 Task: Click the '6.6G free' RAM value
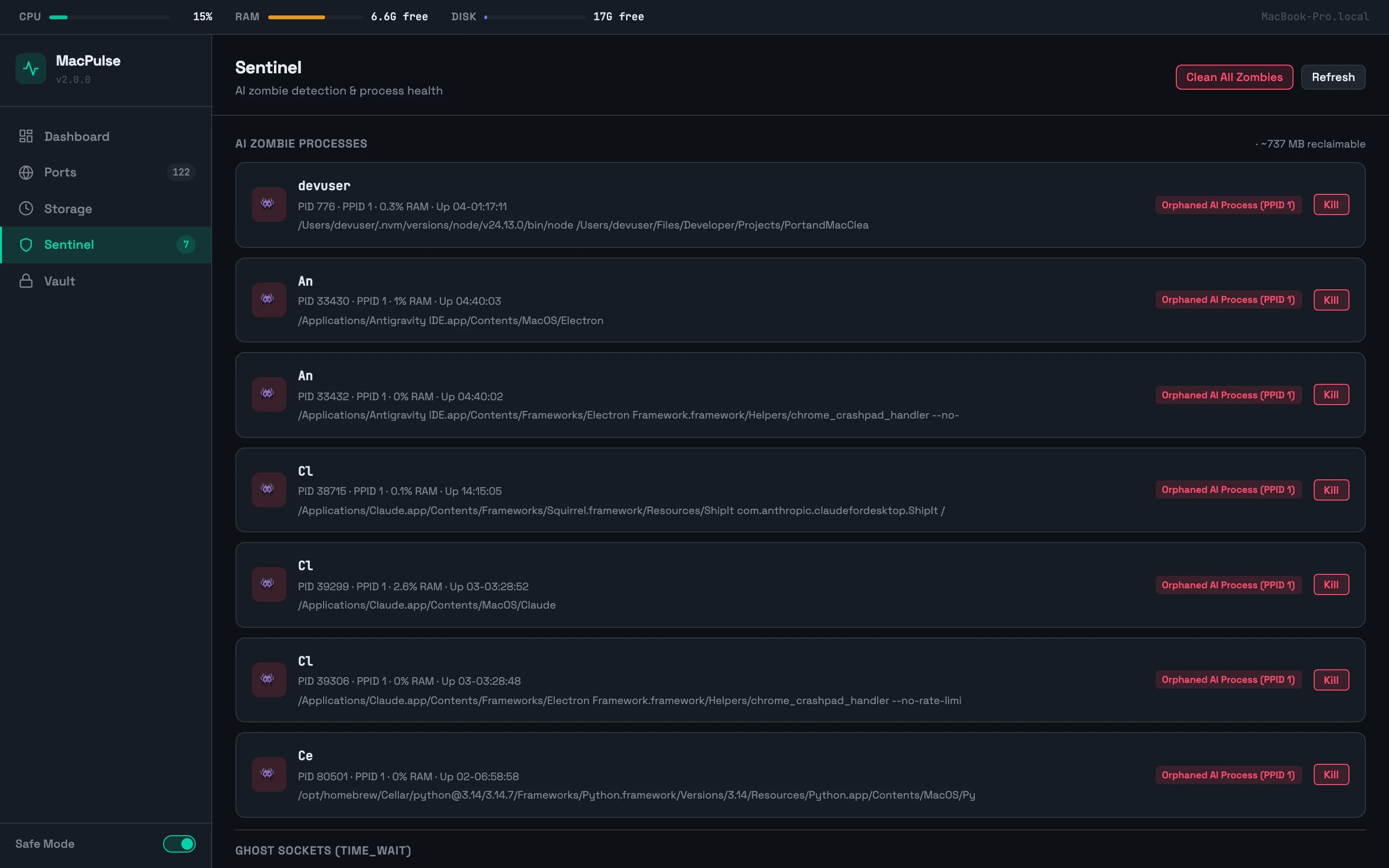399,17
